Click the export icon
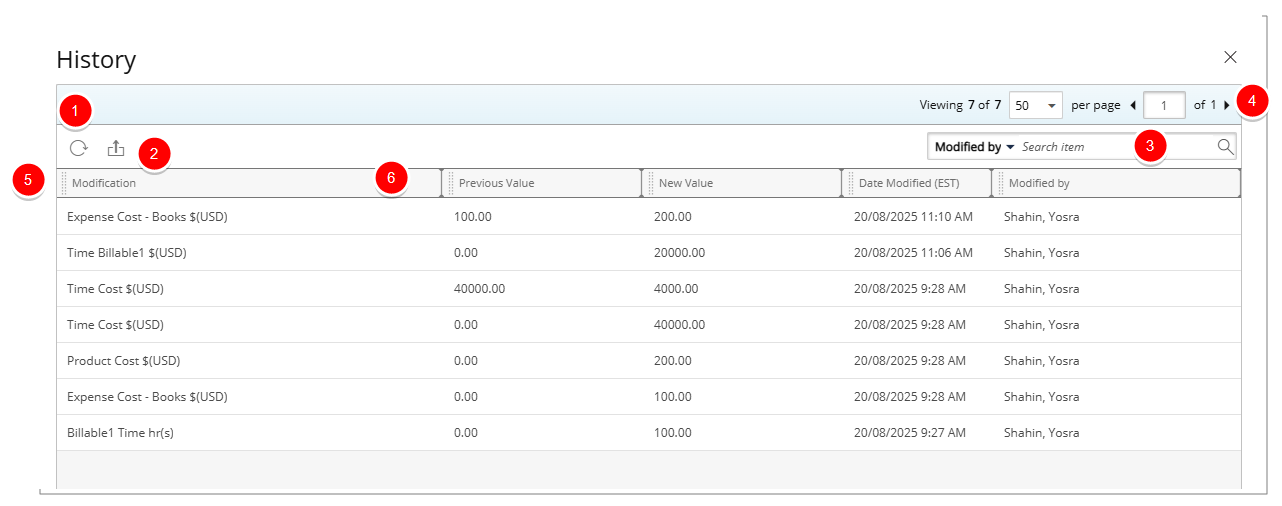The width and height of the screenshot is (1282, 506). point(116,148)
